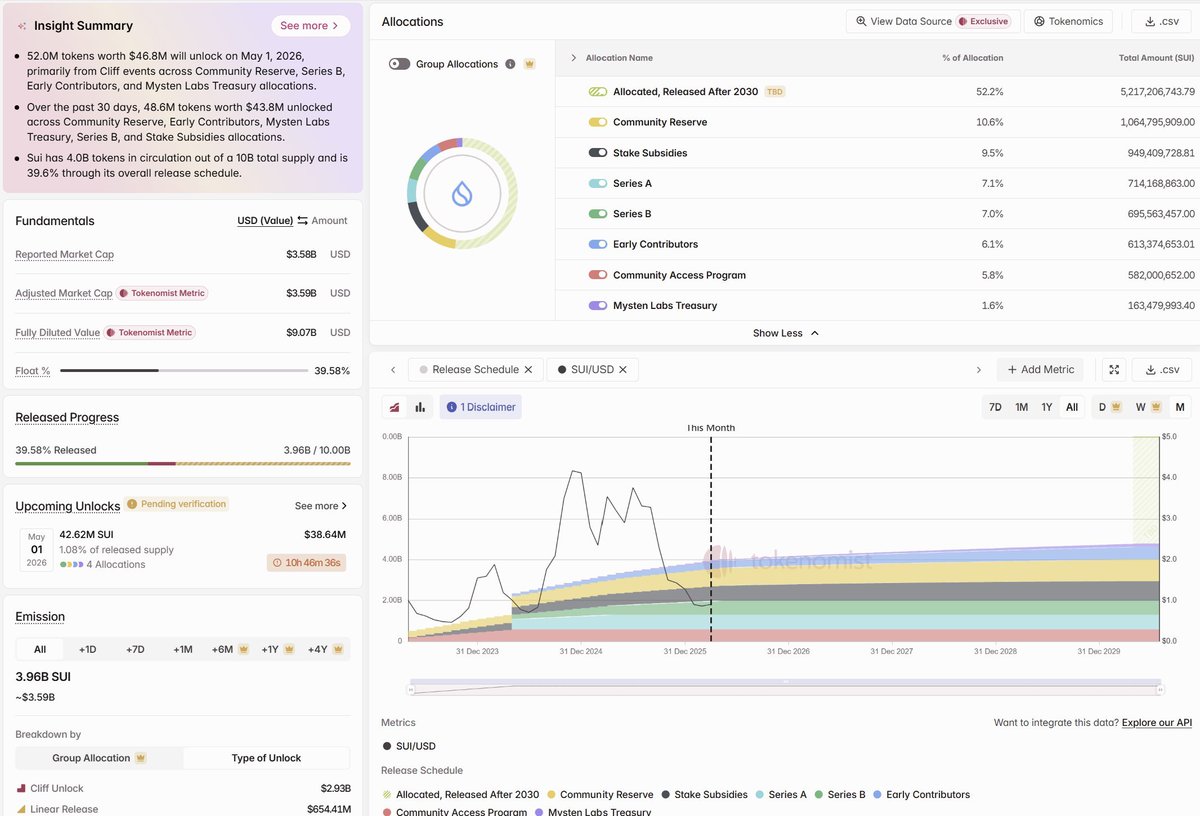
Task: Switch Fundamentals to USD (Value)
Action: tap(265, 221)
